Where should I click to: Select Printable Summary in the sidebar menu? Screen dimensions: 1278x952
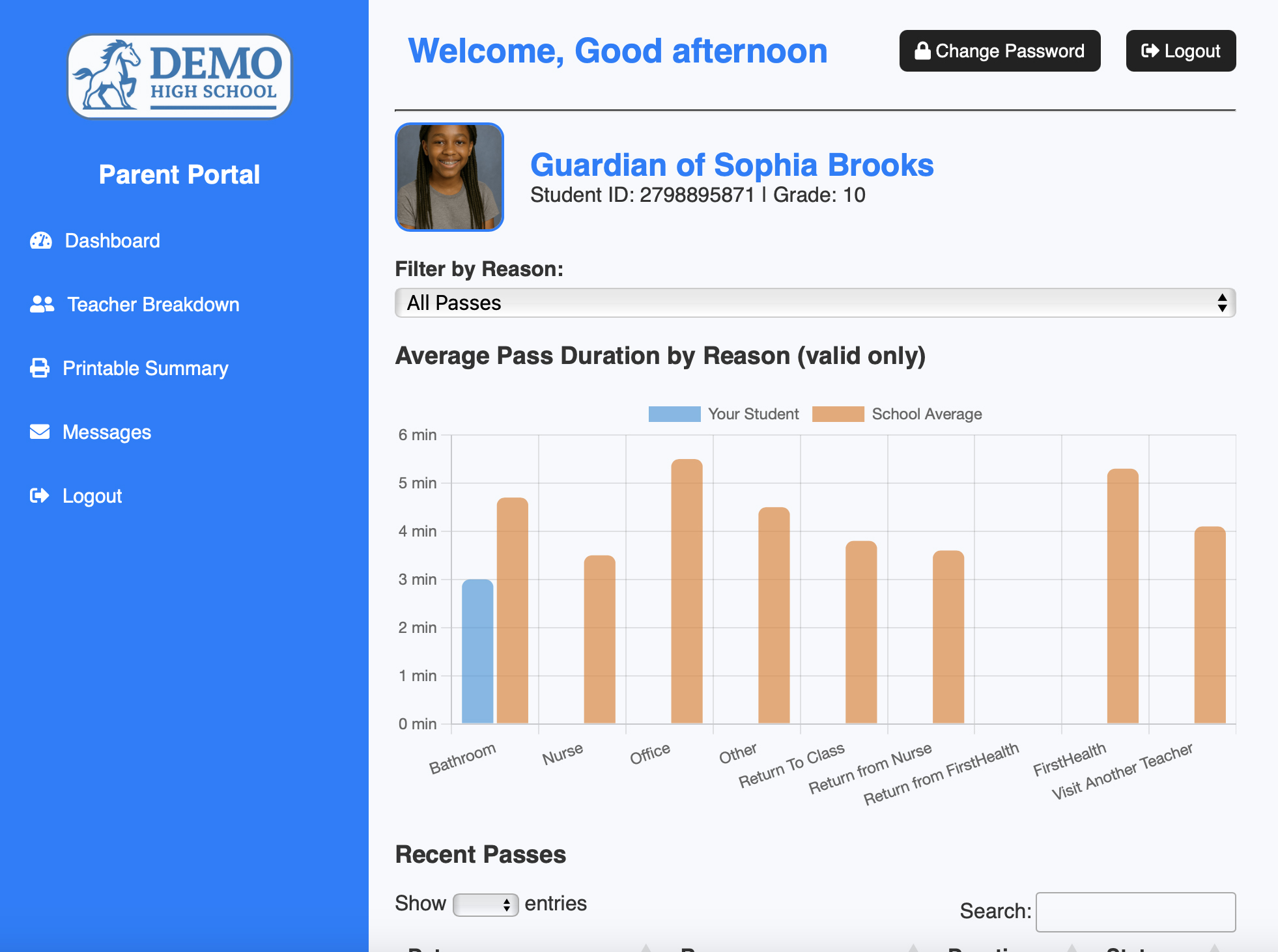(x=145, y=368)
